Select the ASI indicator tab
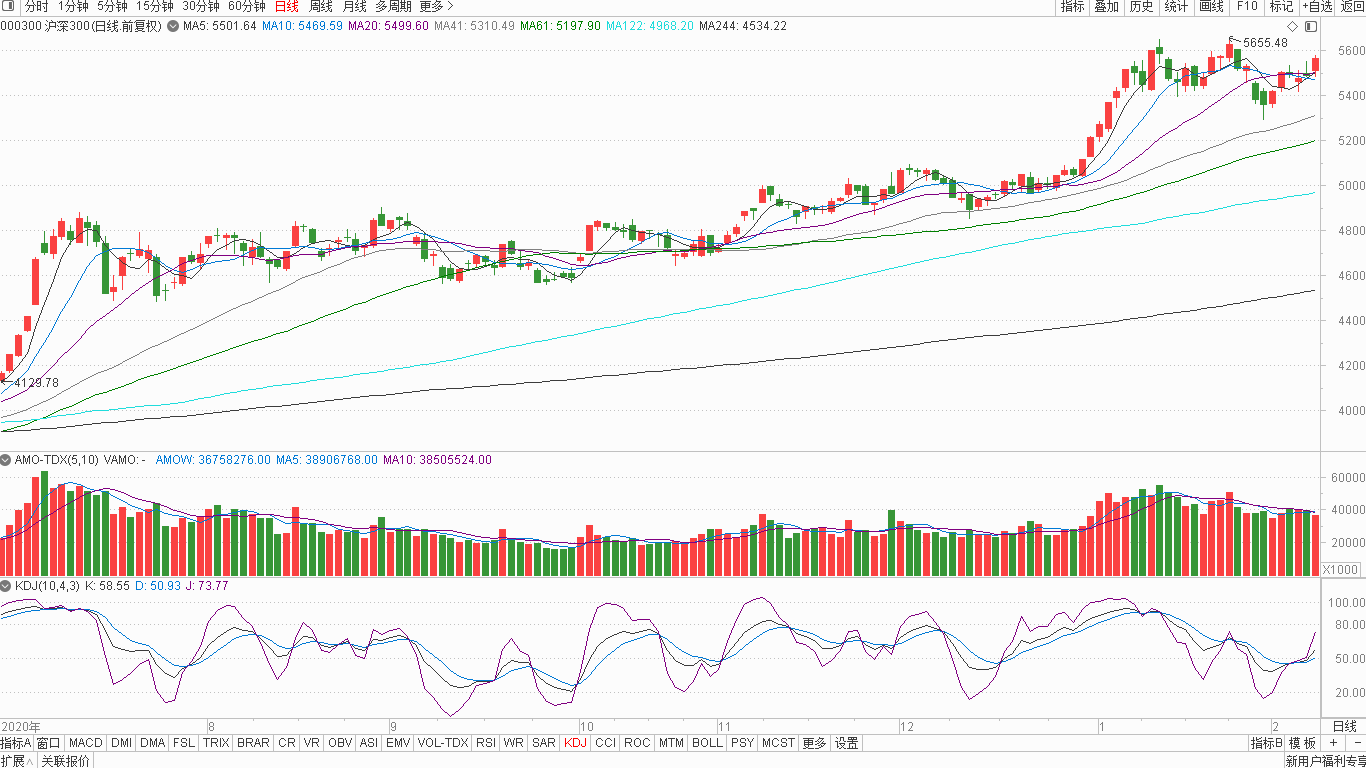The image size is (1366, 768). (368, 743)
